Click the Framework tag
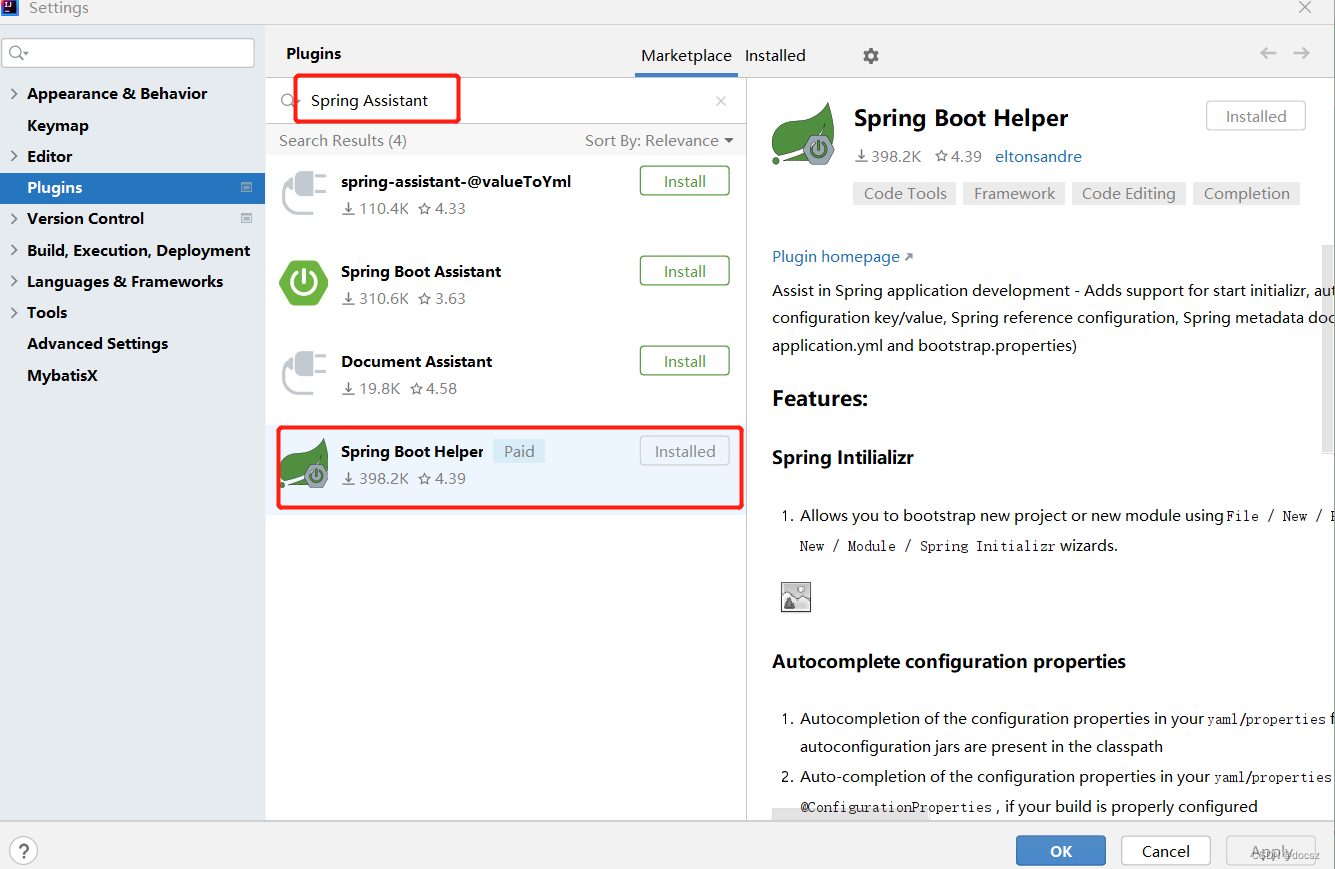The image size is (1335, 869). 1014,193
